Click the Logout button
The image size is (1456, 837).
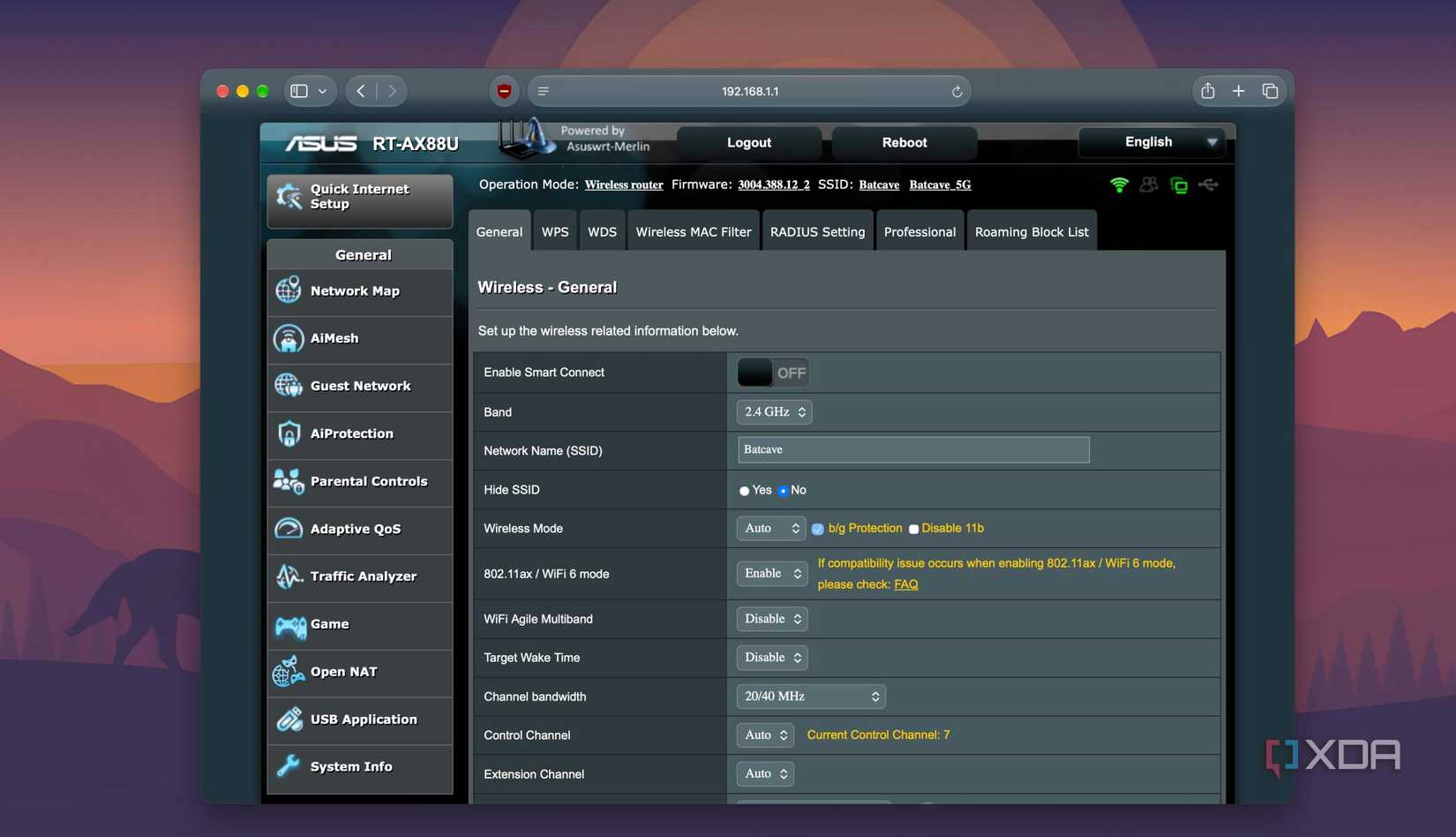coord(749,143)
